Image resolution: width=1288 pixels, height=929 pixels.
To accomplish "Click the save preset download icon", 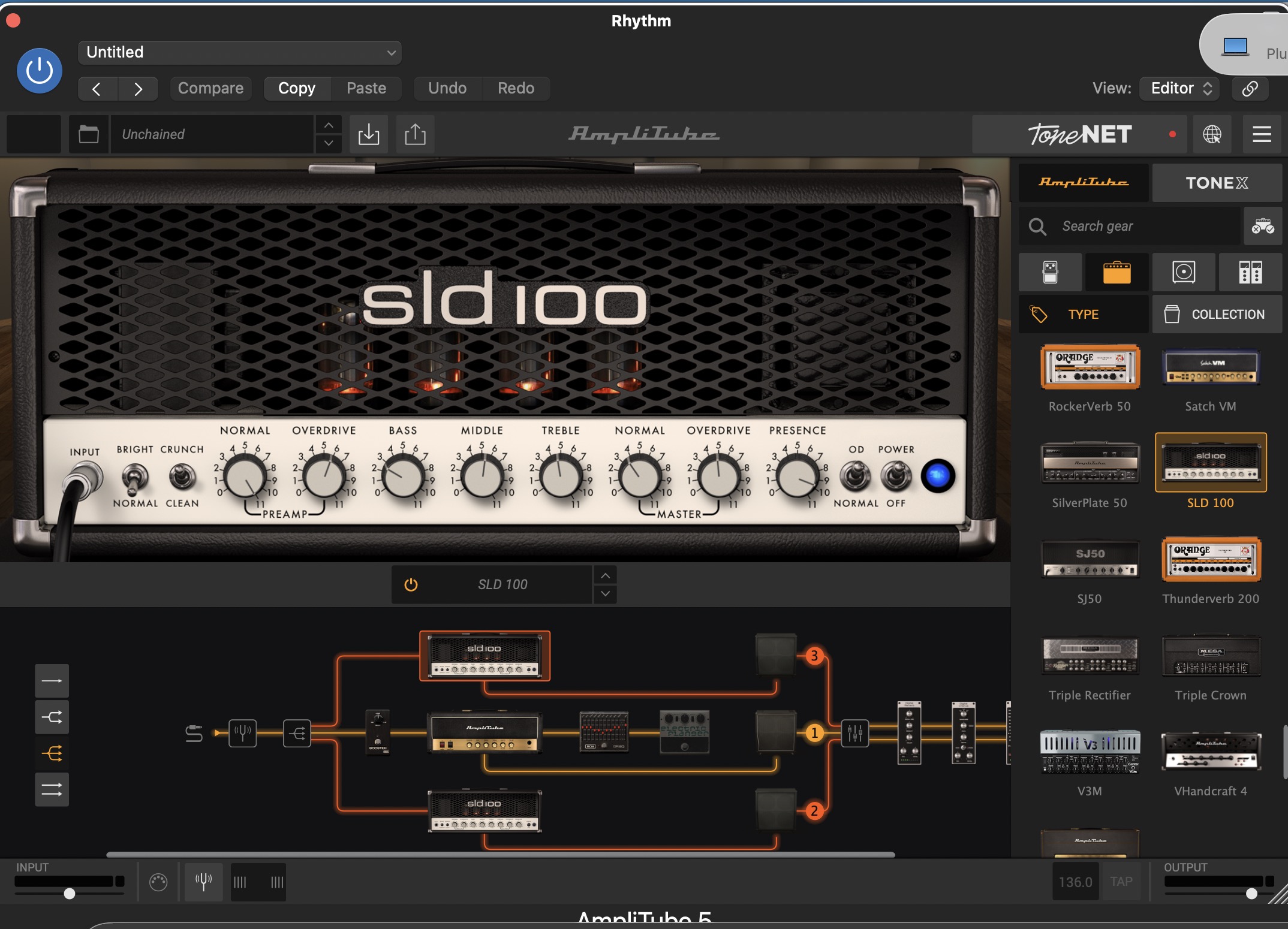I will point(368,134).
